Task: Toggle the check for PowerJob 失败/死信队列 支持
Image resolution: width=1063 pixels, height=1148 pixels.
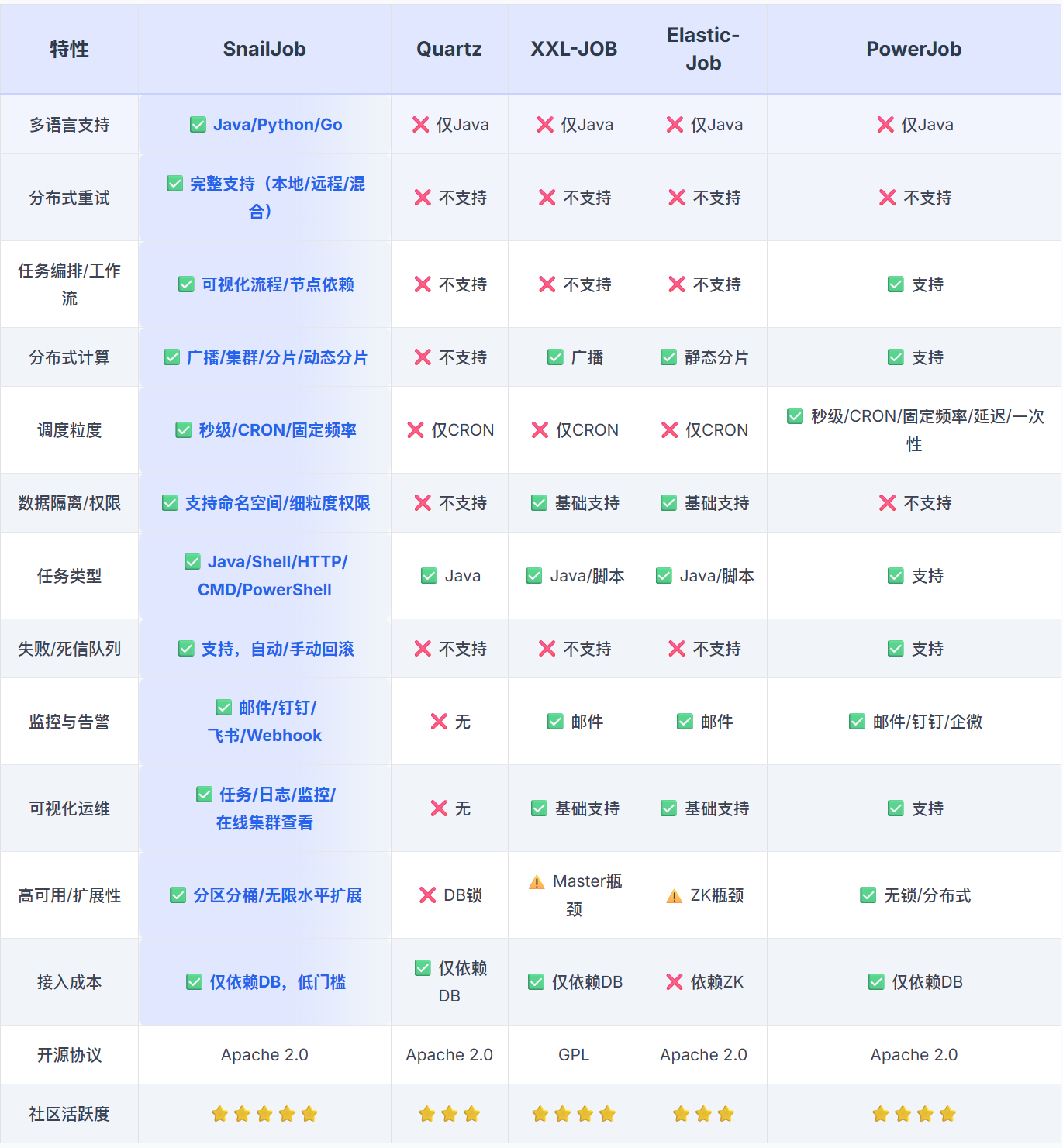Action: [x=895, y=649]
